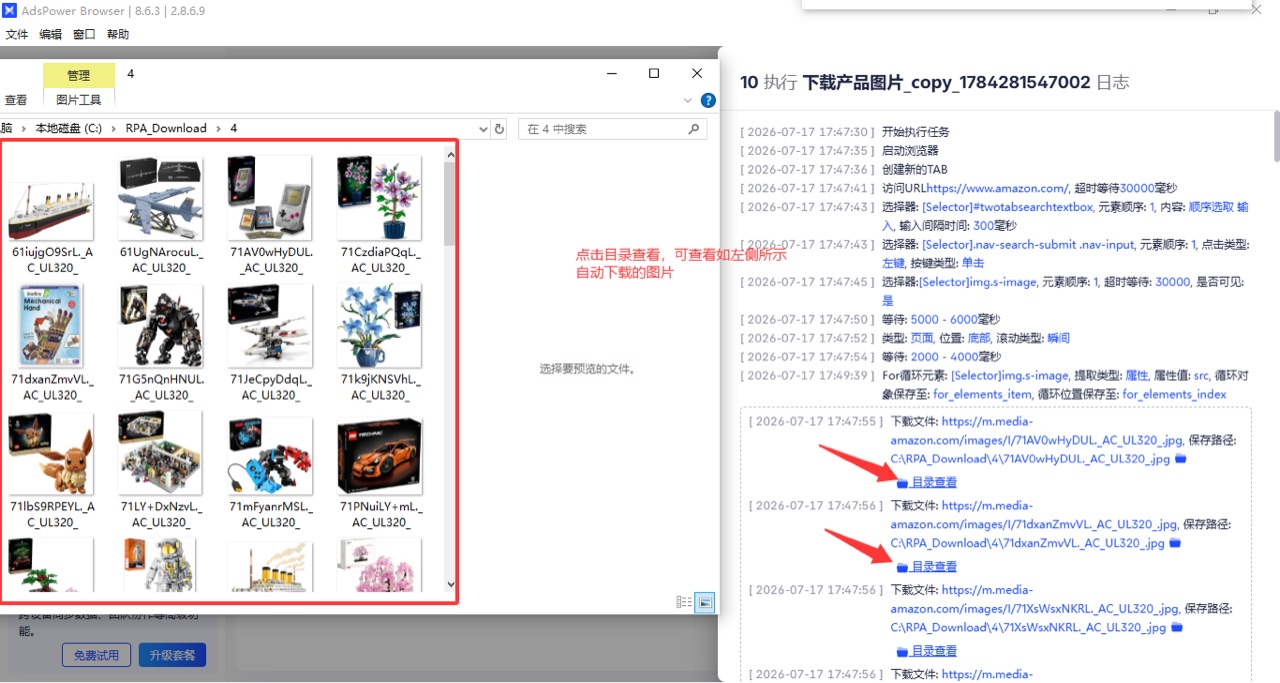Screen dimensions: 1280x683
Task: Open the 编辑 menu in AdsPower
Action: coord(50,34)
